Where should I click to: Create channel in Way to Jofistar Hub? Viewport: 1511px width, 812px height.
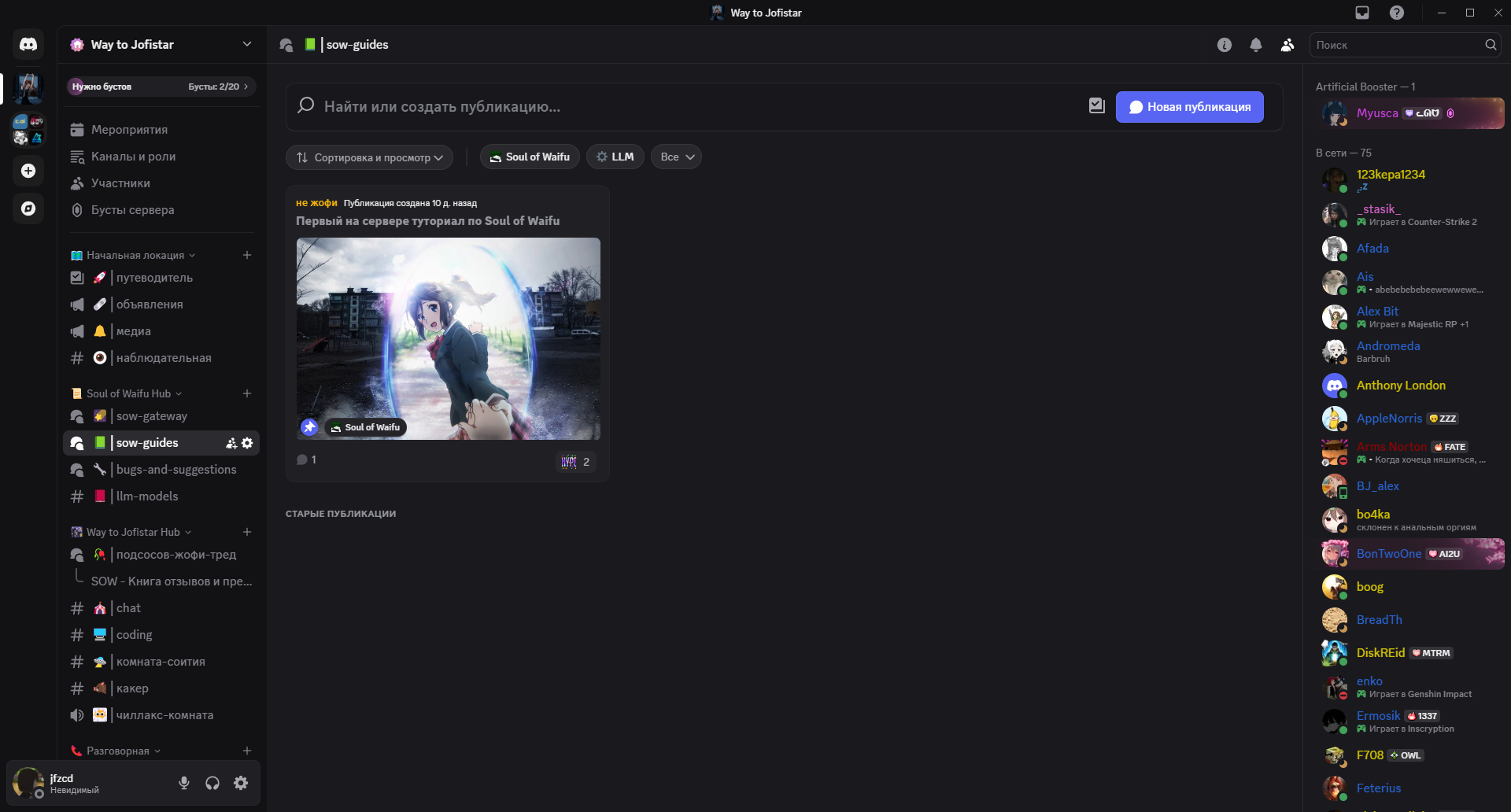[x=247, y=532]
